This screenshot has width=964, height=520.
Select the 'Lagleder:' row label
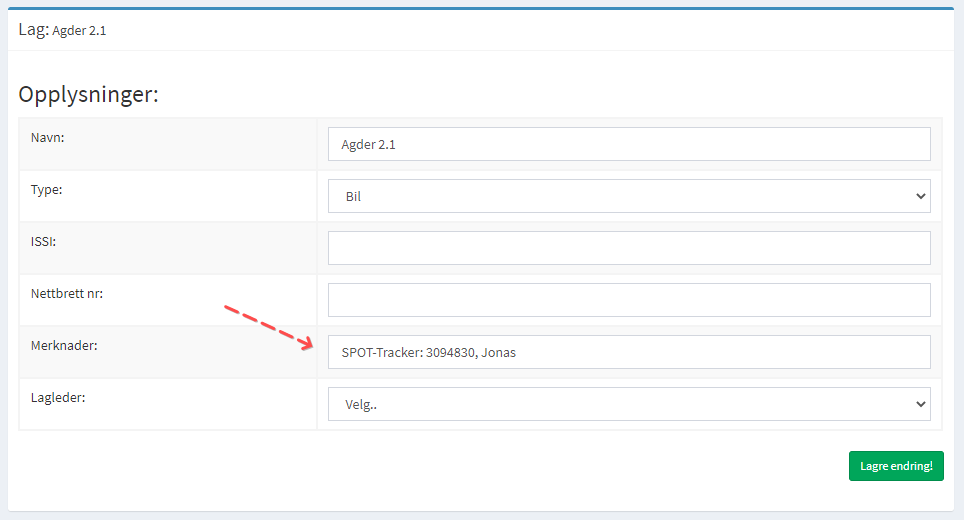pyautogui.click(x=60, y=398)
